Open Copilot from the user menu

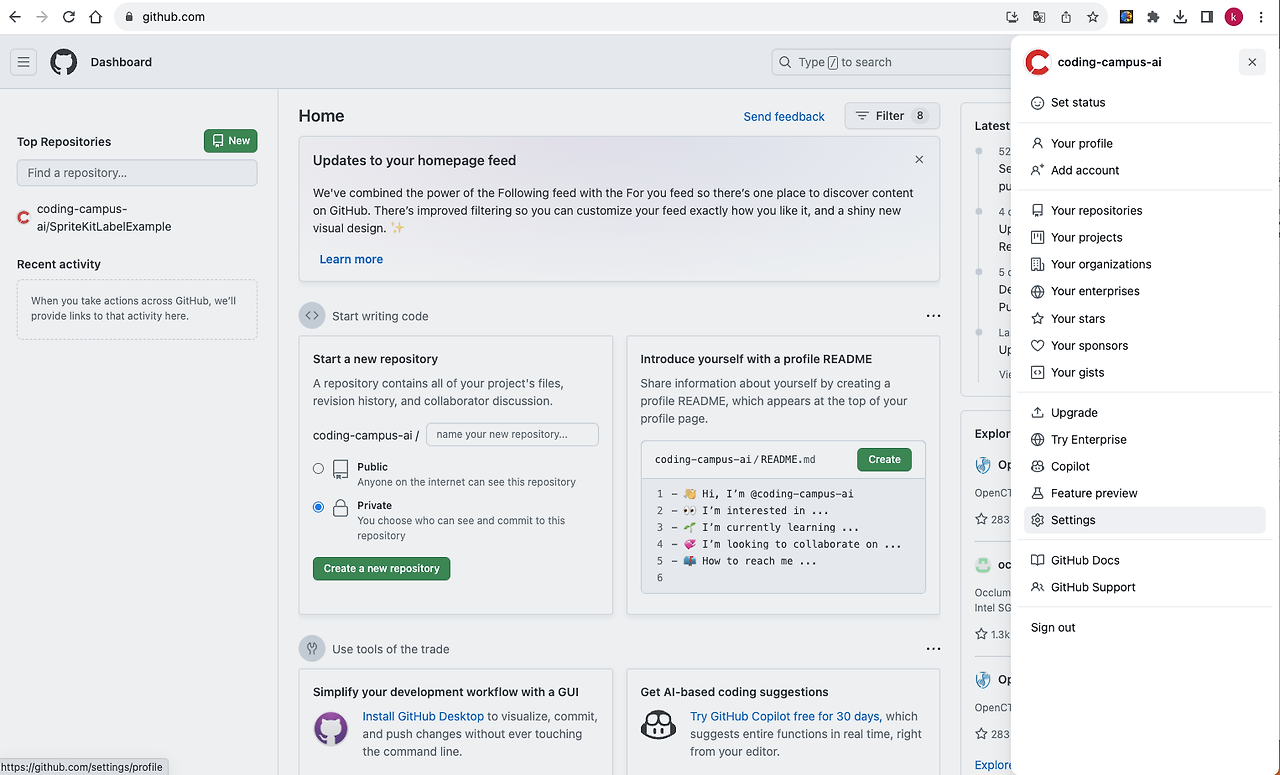[1145, 467]
